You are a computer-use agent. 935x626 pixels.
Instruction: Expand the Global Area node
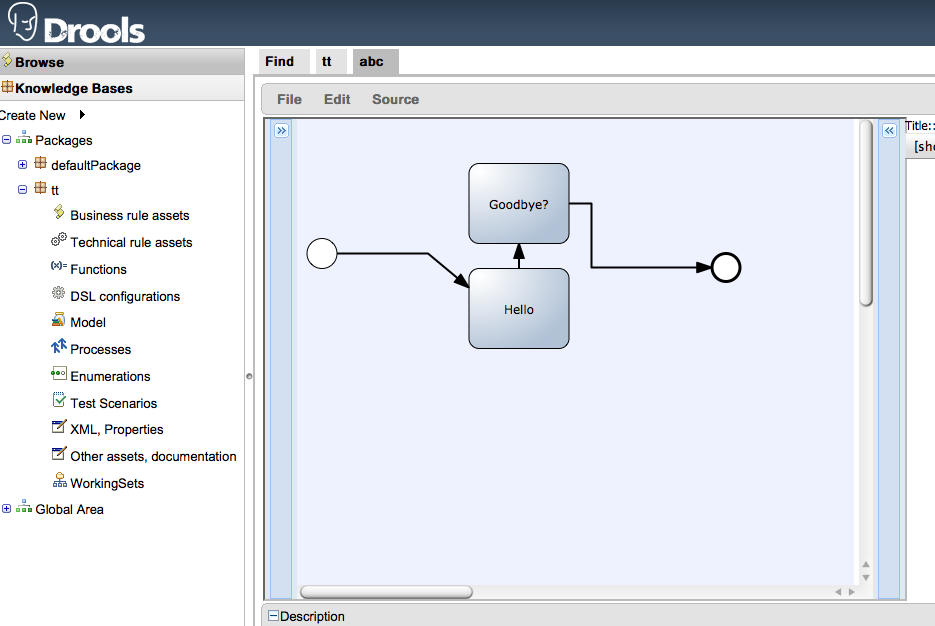tap(7, 509)
